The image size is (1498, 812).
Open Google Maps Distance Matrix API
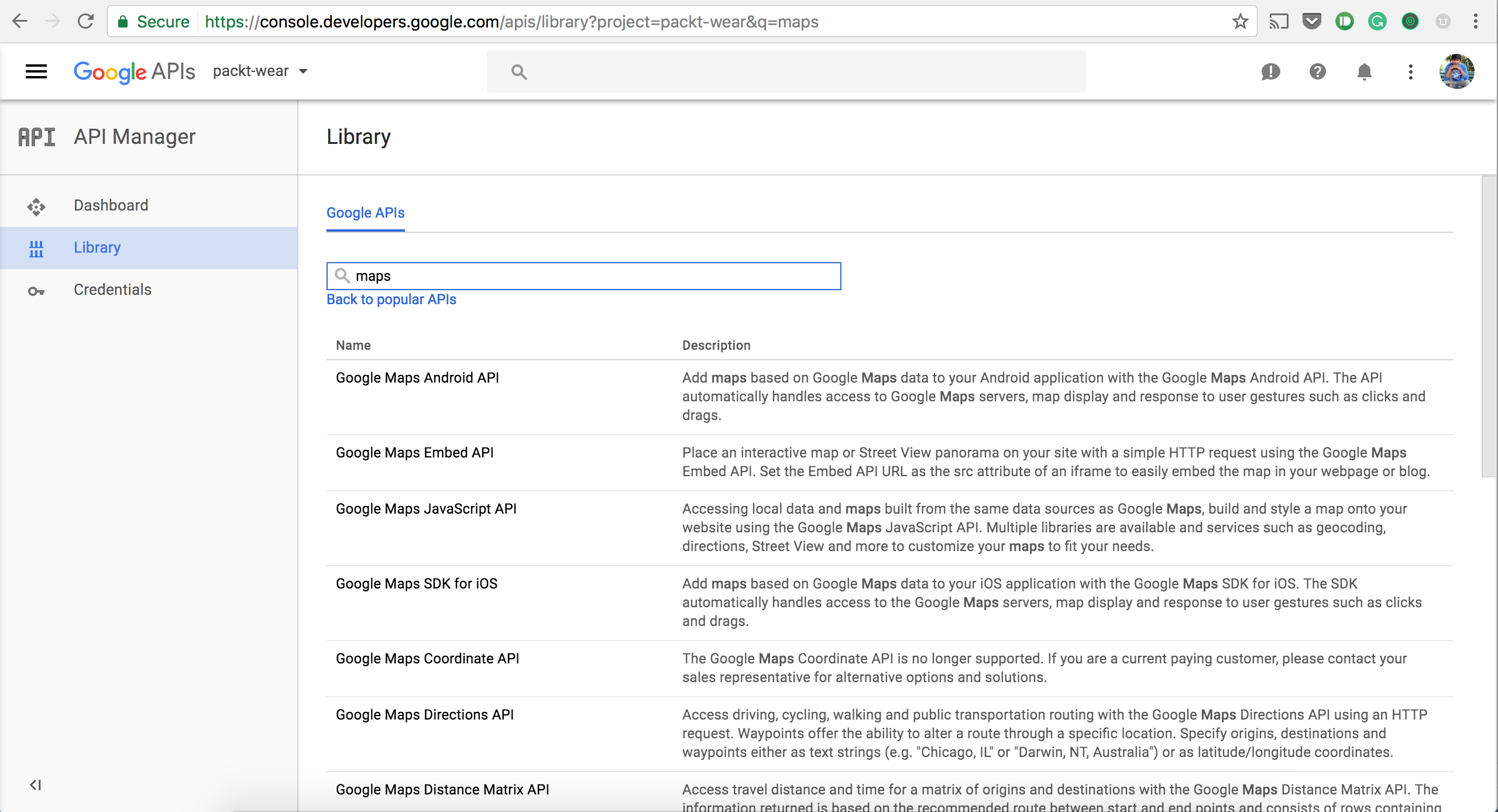point(442,790)
